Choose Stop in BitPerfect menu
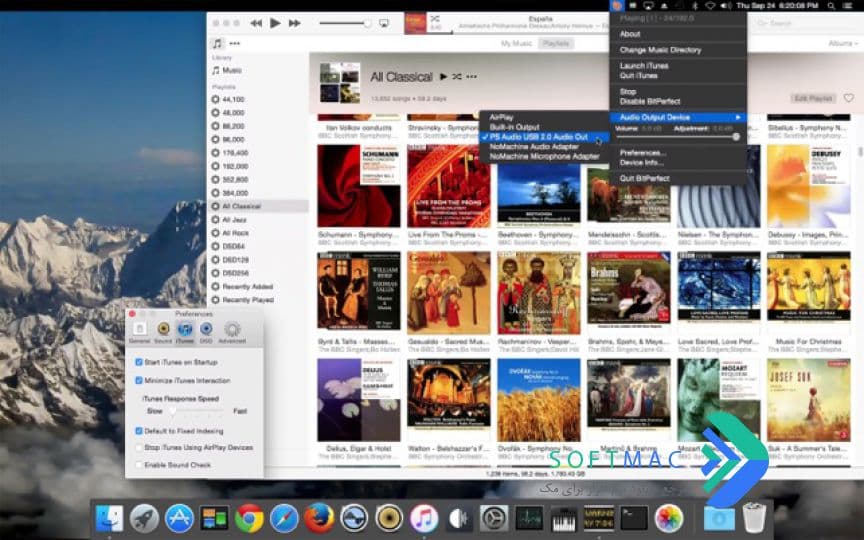 [x=678, y=91]
